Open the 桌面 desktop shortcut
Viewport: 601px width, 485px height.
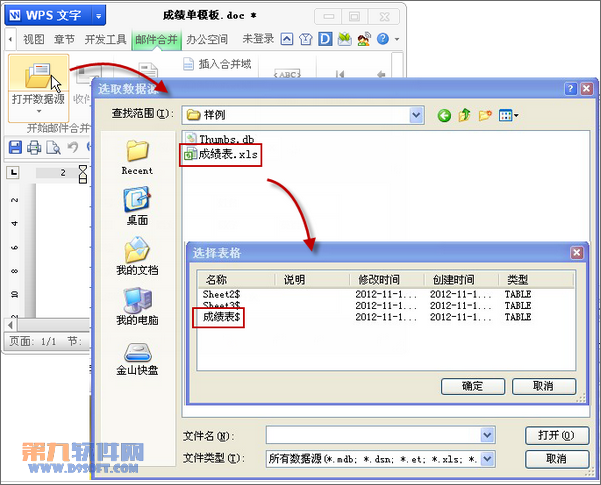coord(137,206)
